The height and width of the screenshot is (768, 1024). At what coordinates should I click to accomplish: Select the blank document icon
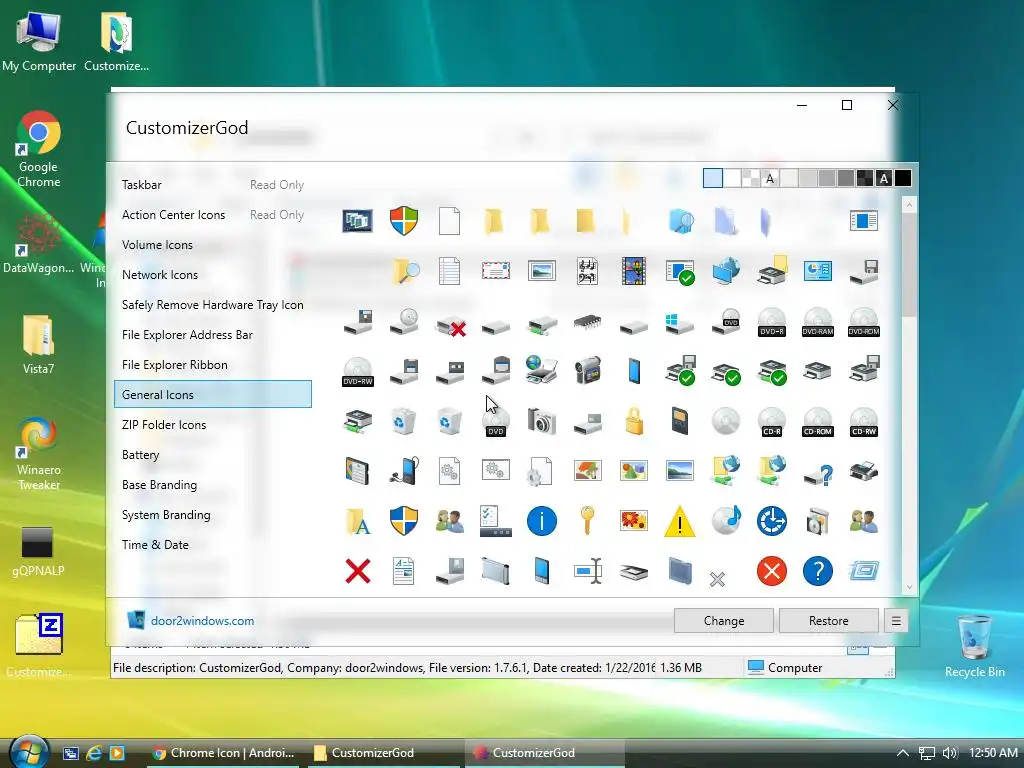[449, 221]
